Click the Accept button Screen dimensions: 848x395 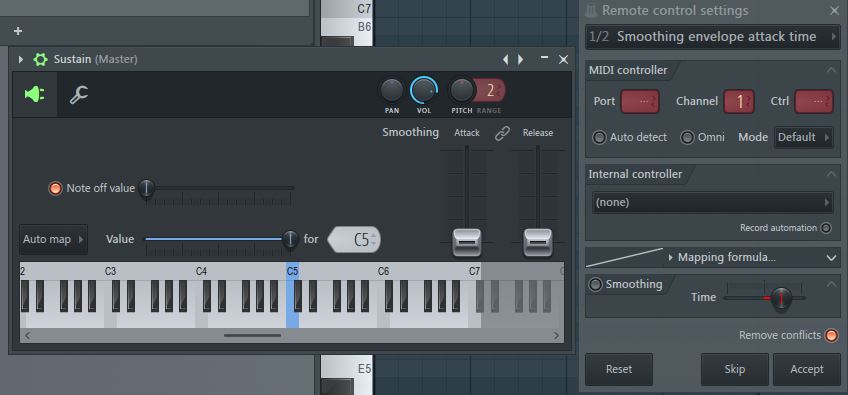806,370
